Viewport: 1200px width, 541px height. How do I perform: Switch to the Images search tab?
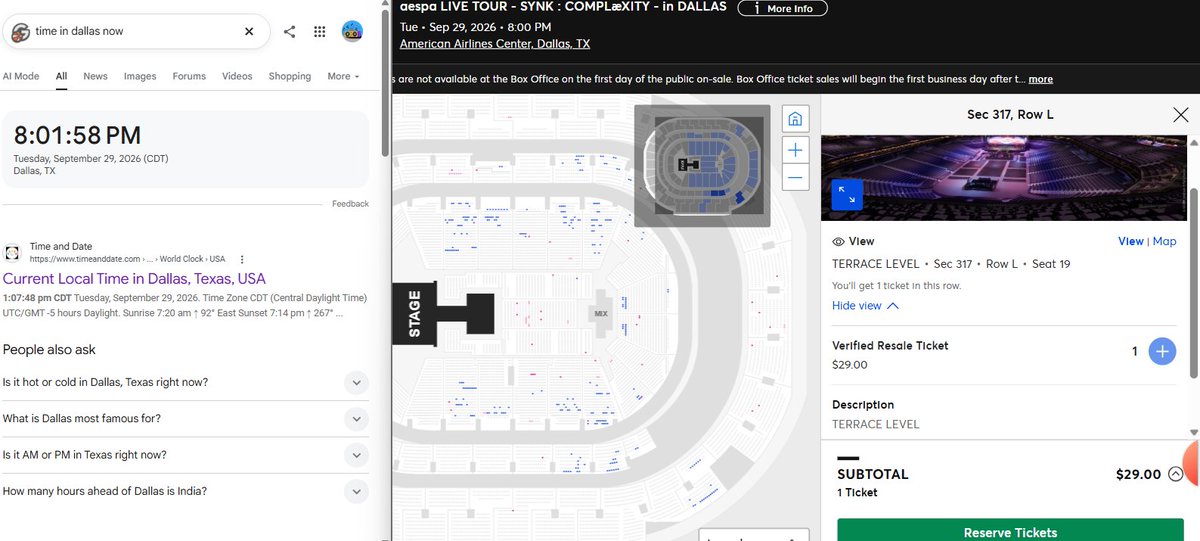(x=140, y=76)
